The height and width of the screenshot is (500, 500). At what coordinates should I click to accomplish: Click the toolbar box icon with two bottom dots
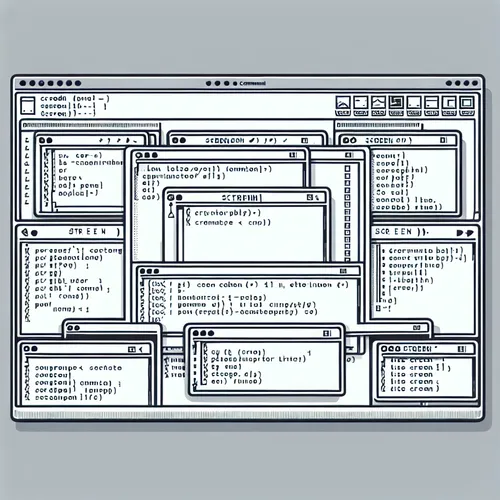point(414,102)
